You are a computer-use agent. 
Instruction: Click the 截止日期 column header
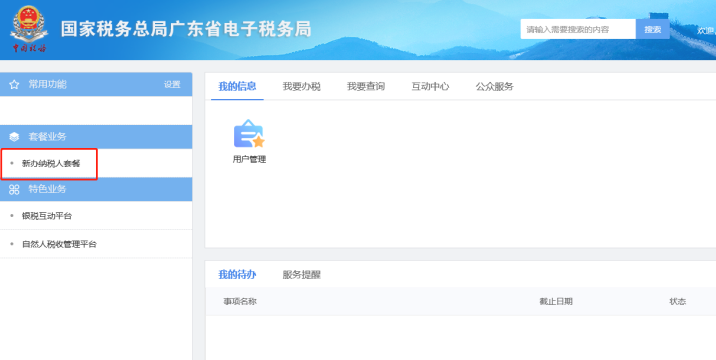[x=556, y=302]
